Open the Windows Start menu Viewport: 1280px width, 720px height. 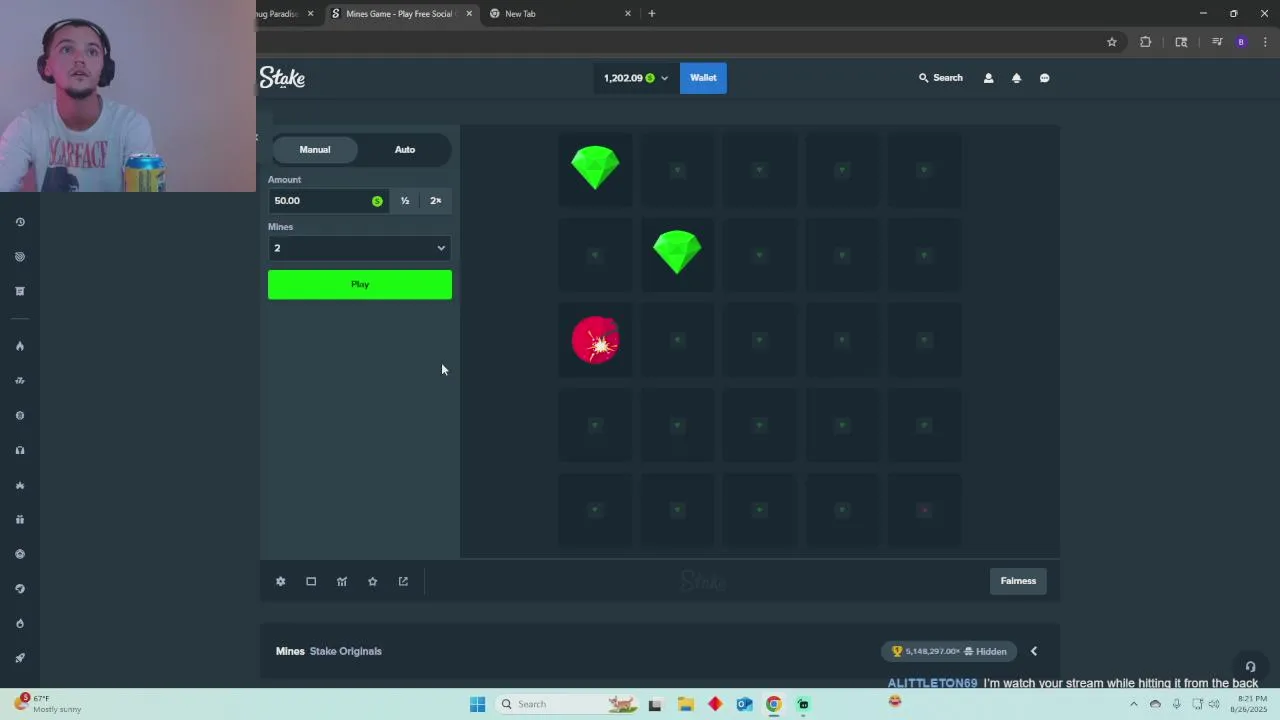(477, 704)
